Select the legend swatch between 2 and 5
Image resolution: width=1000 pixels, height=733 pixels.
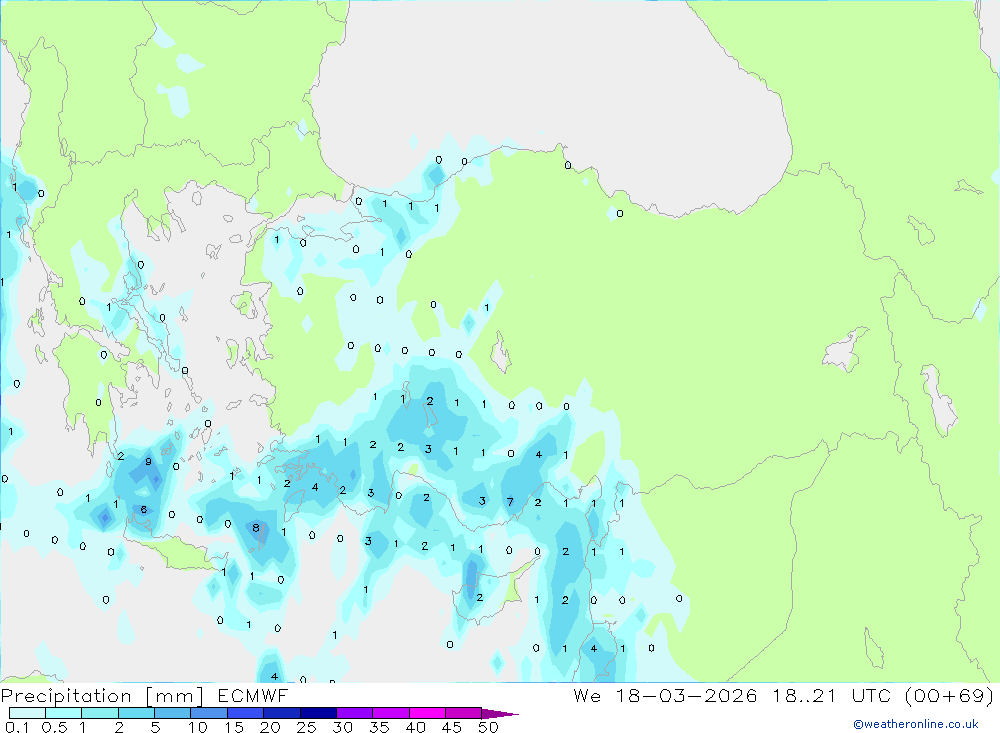136,713
